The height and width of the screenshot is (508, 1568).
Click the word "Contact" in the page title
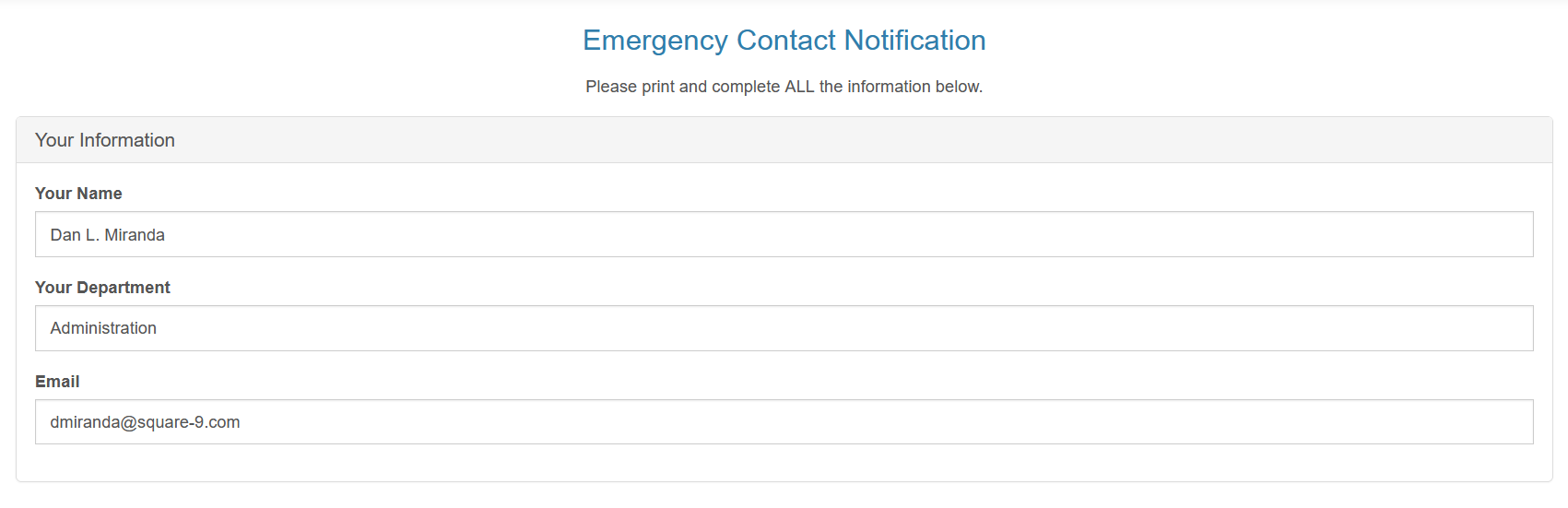[x=786, y=41]
